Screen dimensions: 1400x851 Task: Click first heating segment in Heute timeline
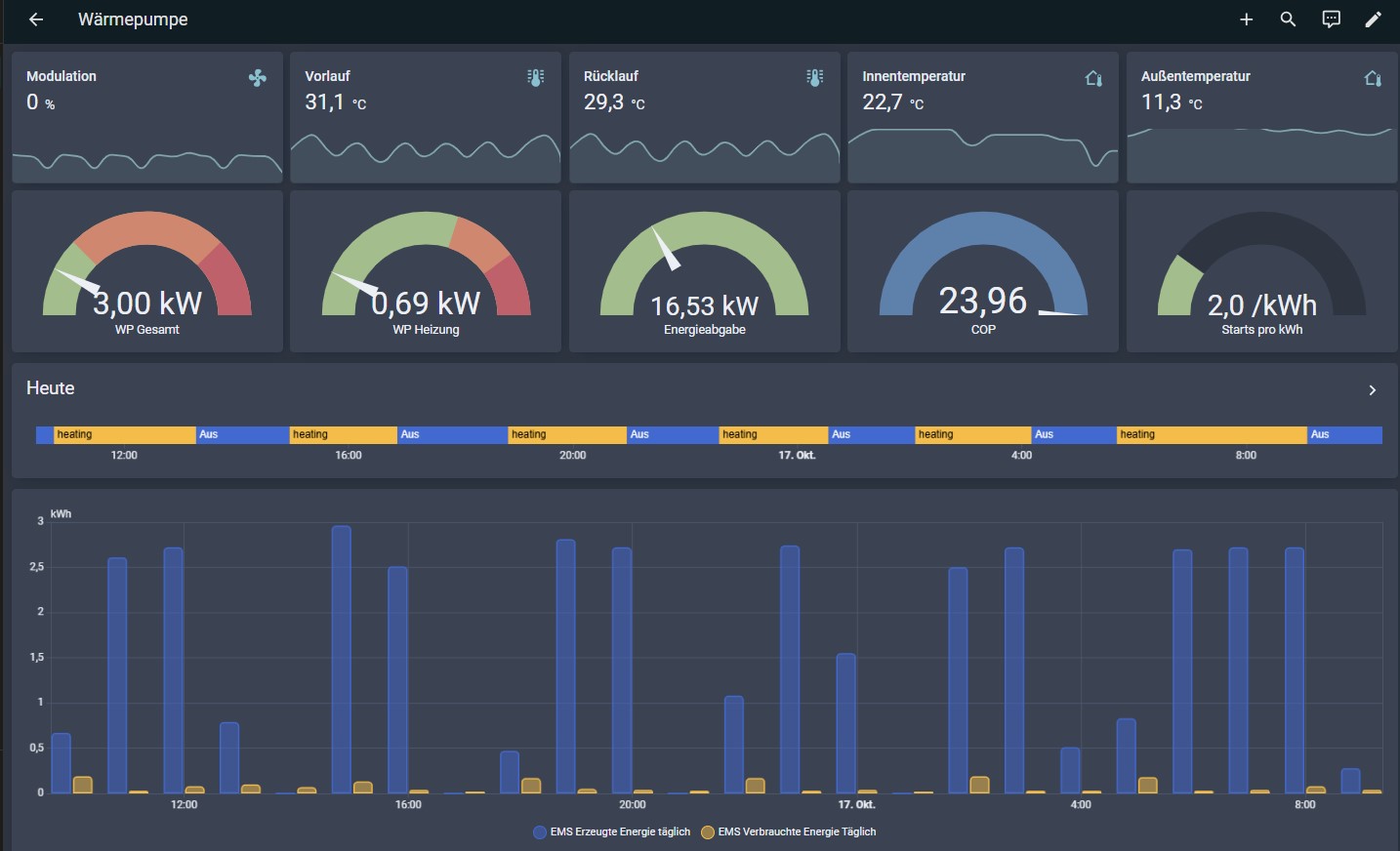(x=124, y=434)
